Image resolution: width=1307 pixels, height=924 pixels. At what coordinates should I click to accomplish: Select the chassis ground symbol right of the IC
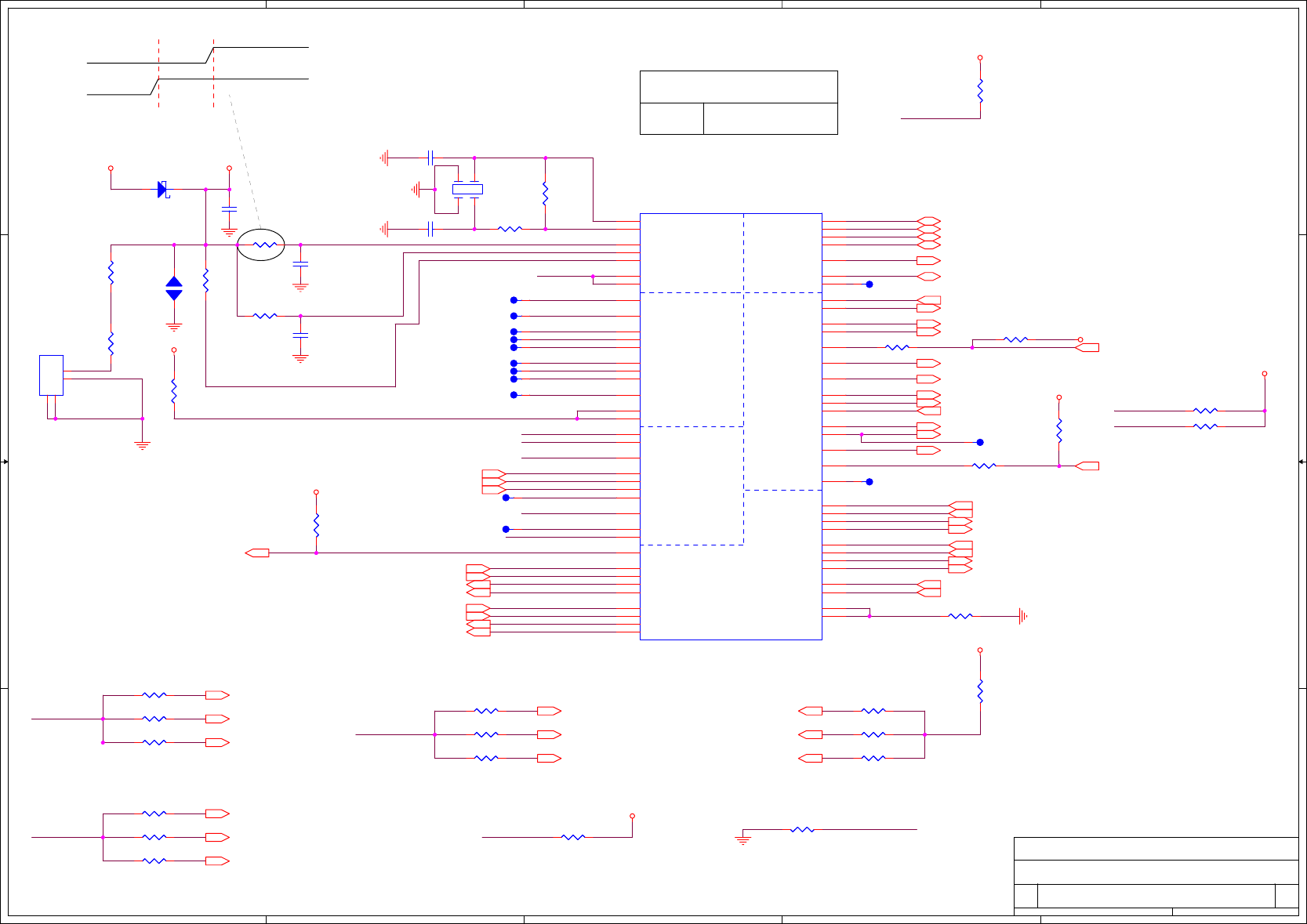(x=1022, y=616)
